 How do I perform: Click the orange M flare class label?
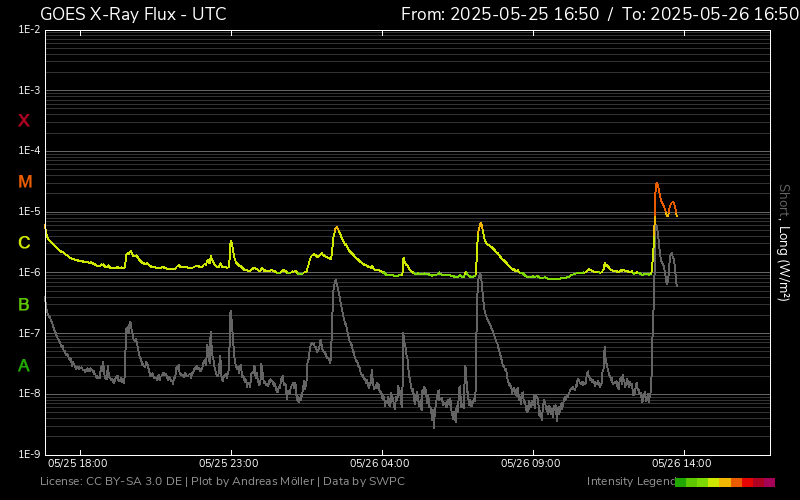click(x=25, y=182)
